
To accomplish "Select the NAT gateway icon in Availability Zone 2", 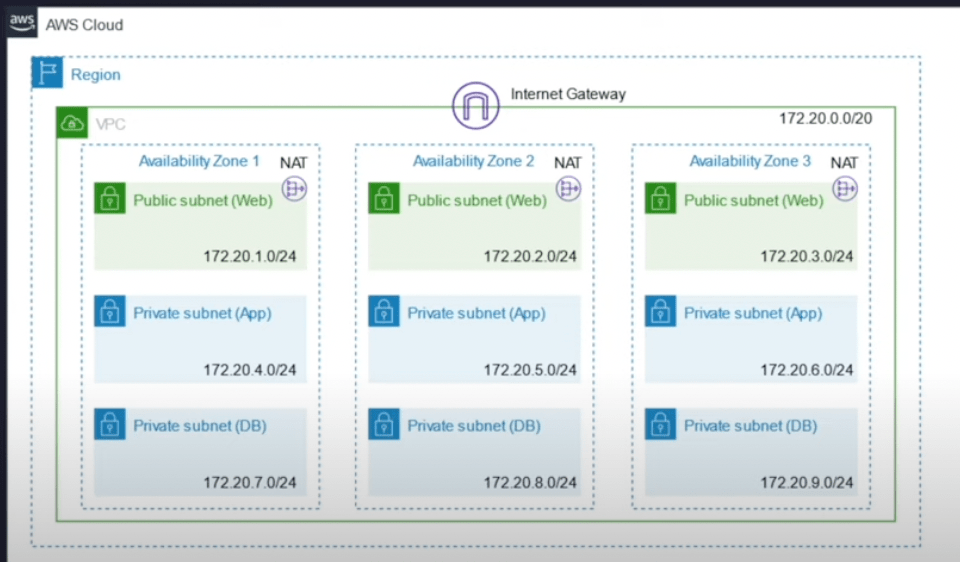I will 569,188.
